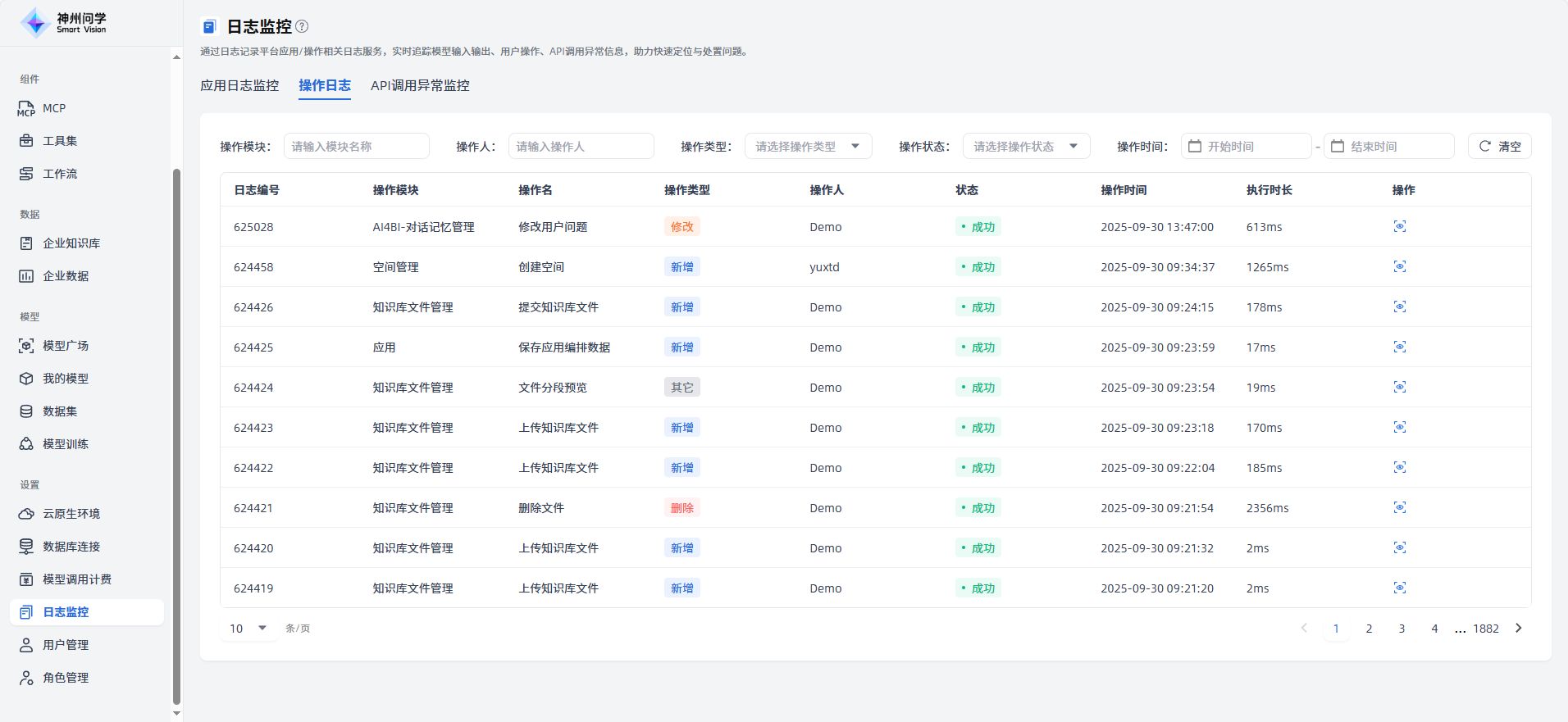Expand the 操作状态 dropdown

coord(1025,146)
